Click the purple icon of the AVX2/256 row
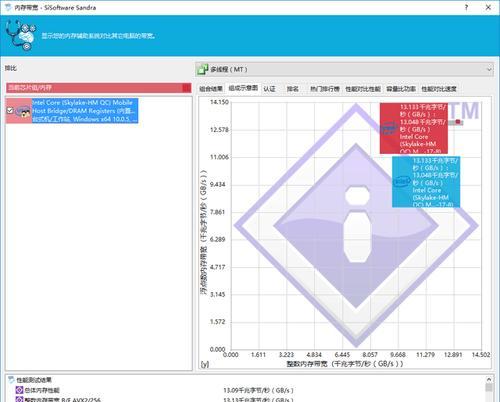This screenshot has width=500, height=402. pos(20,399)
